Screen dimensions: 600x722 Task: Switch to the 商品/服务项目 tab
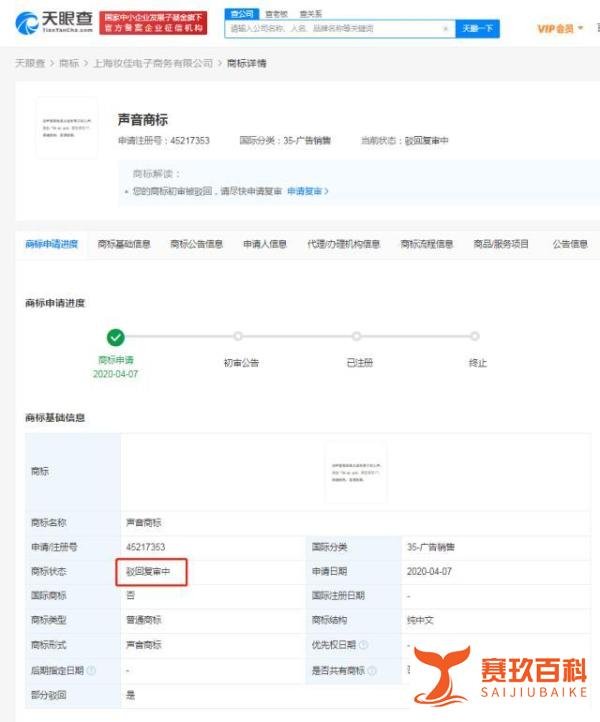tap(501, 244)
